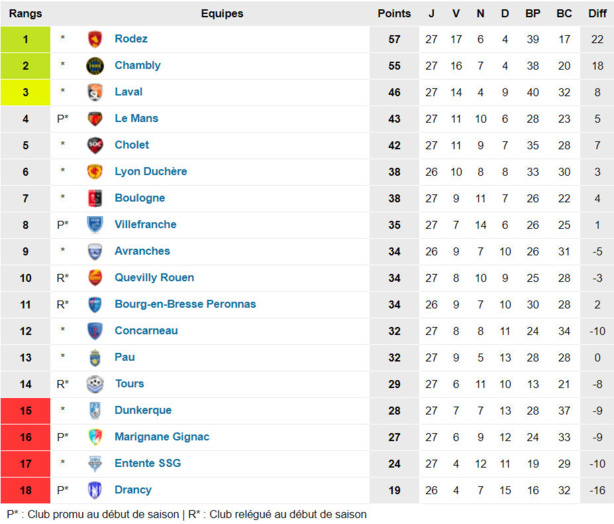
Task: Click the Points column header
Action: pyautogui.click(x=394, y=13)
